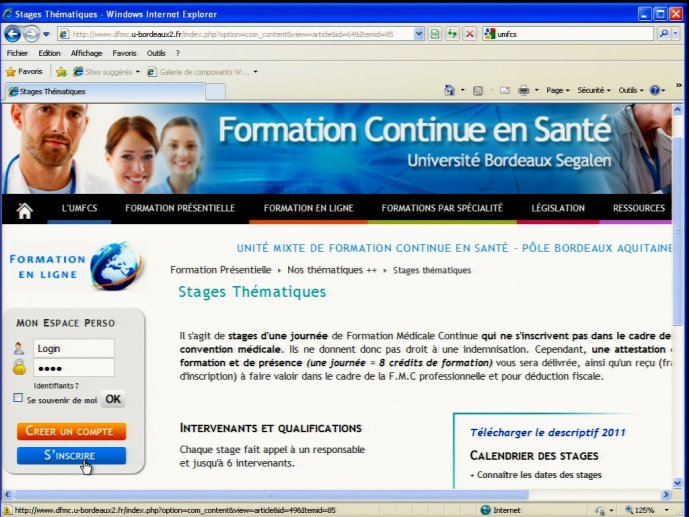Viewport: 689px width, 517px height.
Task: Expand the command bar overflow chevron
Action: (678, 85)
